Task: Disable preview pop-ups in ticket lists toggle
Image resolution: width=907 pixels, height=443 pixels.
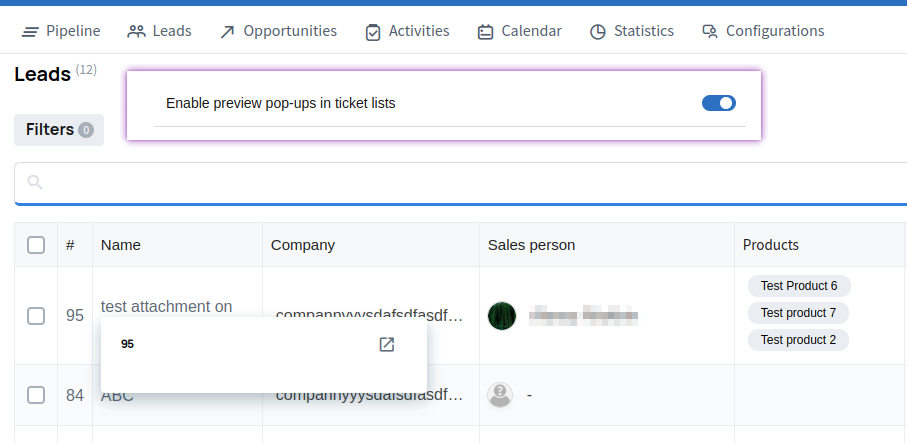Action: tap(718, 102)
